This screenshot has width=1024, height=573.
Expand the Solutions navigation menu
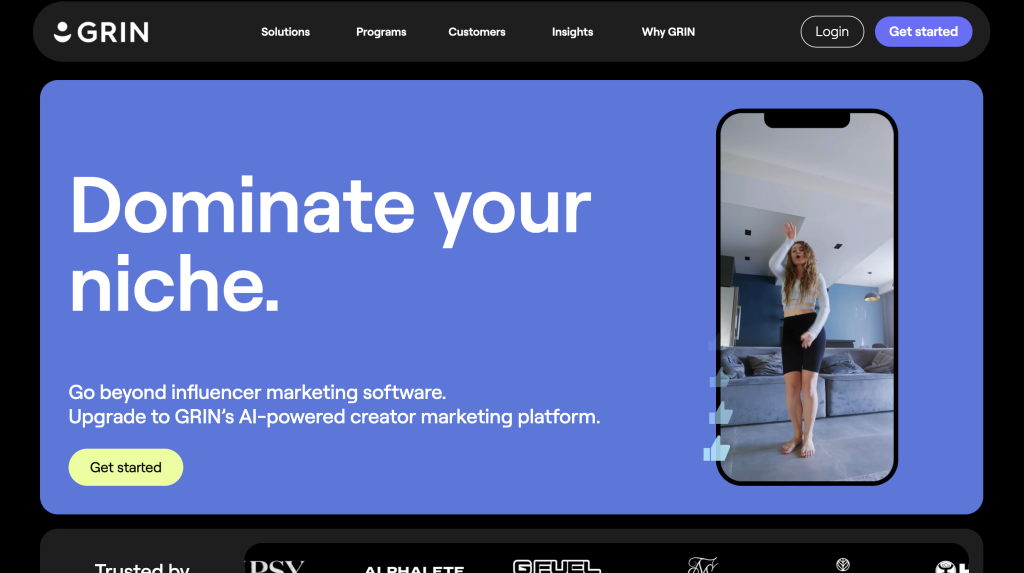coord(285,32)
